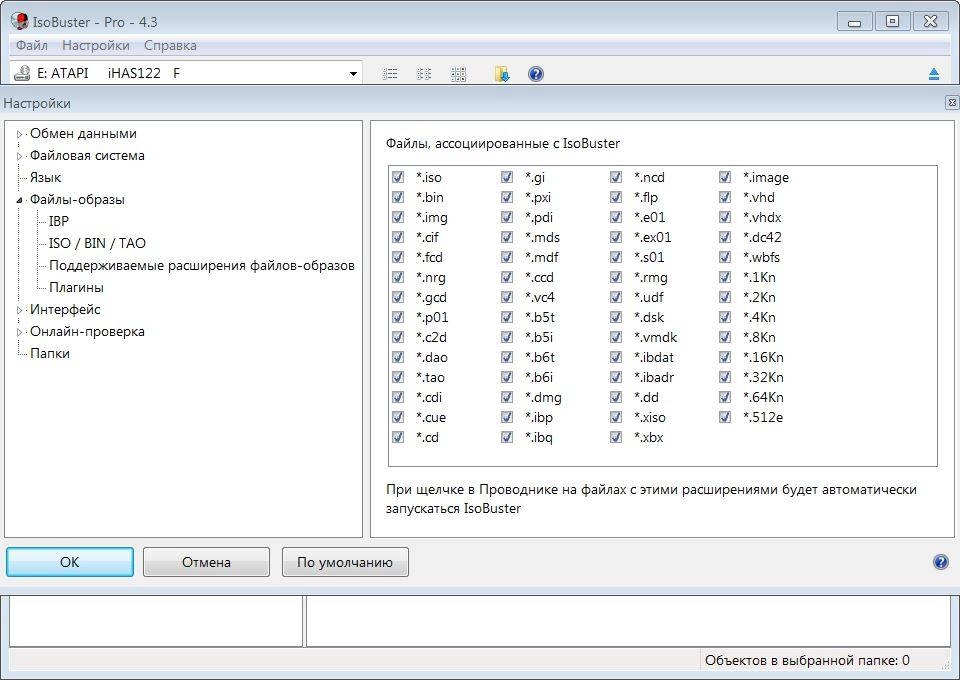Screen dimensions: 960x680
Task: Click the IsoBuster app icon in title bar
Action: coord(20,21)
